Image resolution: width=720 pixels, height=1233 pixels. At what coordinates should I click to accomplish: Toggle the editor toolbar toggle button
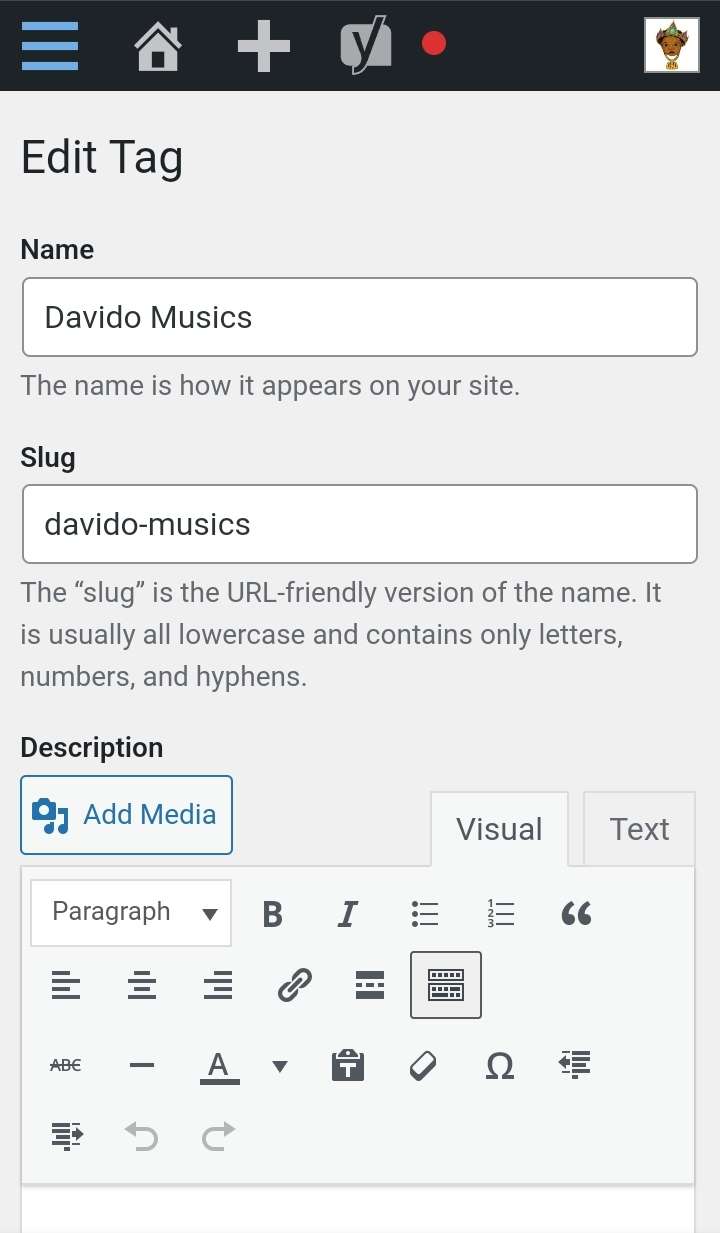(446, 986)
